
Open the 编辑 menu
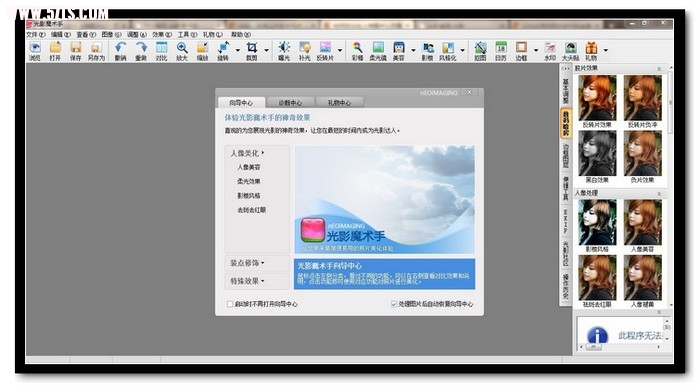(x=61, y=34)
